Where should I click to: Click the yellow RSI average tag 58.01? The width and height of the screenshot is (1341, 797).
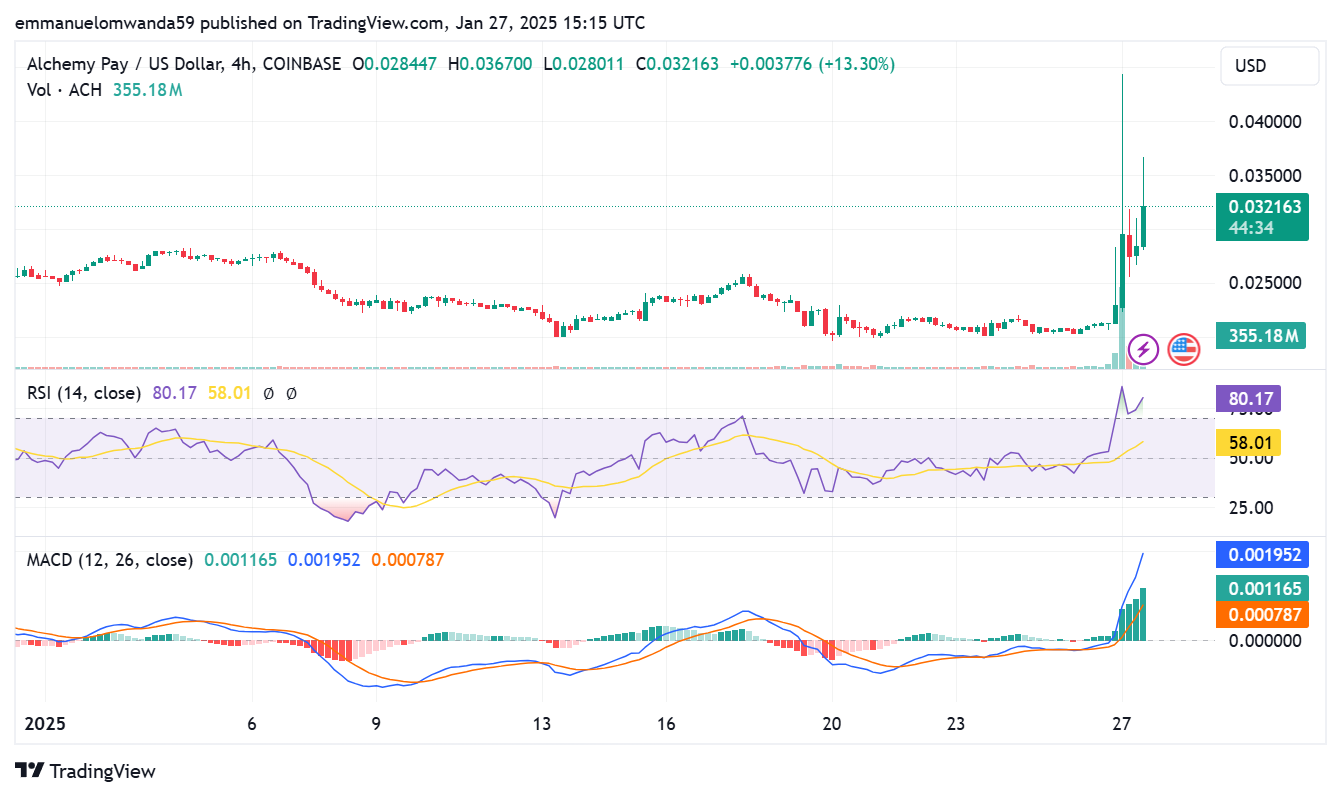[x=1247, y=443]
